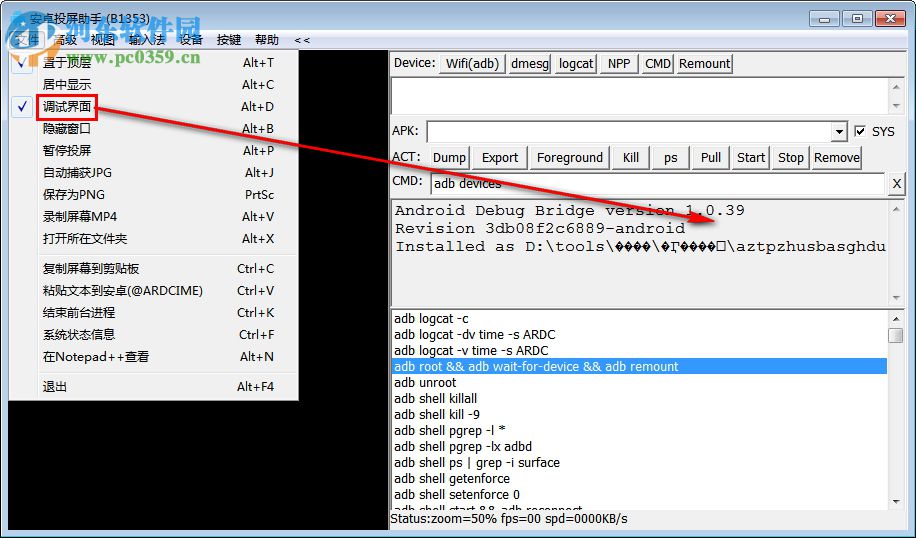This screenshot has height=538, width=916.
Task: Click down arrow of output pane scrollbar
Action: click(x=896, y=298)
